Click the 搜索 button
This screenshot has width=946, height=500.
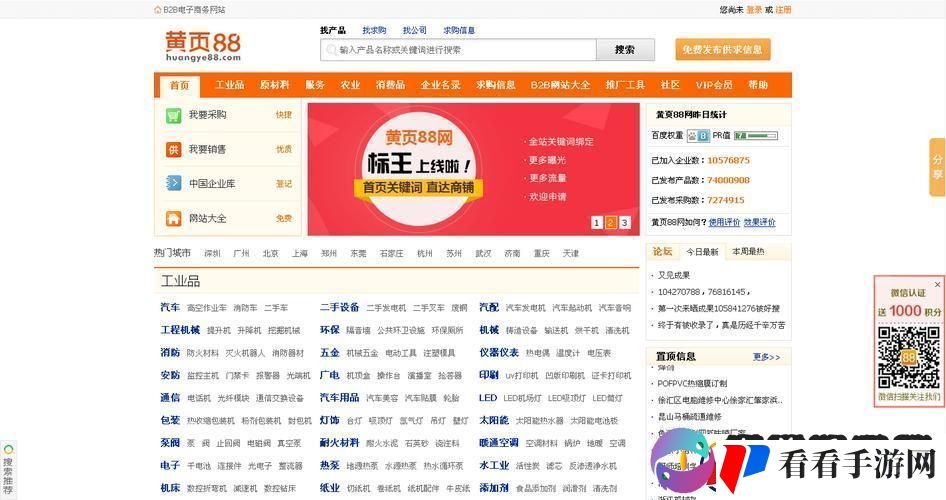tap(625, 50)
